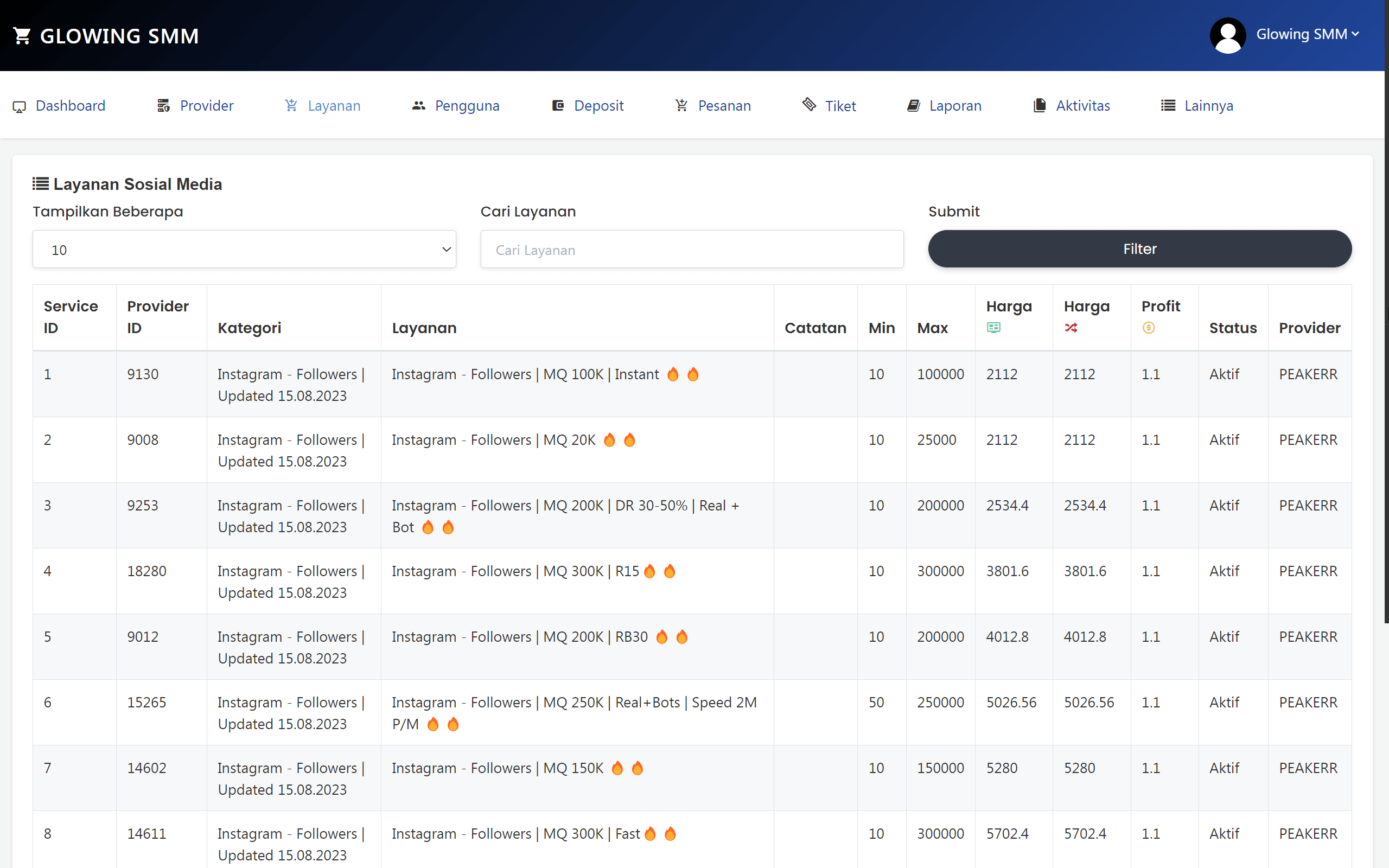Click the user avatar in the header
This screenshot has height=868, width=1389.
[1227, 35]
